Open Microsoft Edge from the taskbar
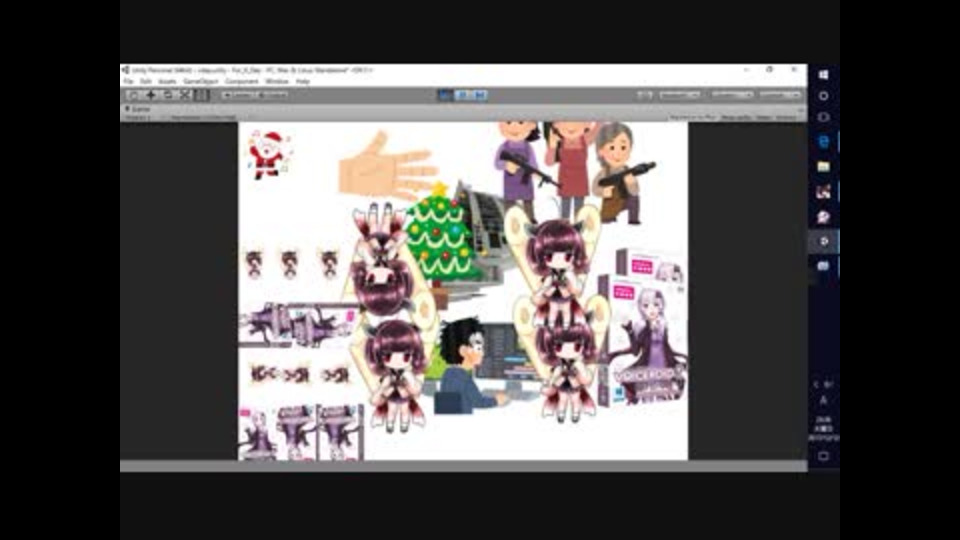 (823, 141)
